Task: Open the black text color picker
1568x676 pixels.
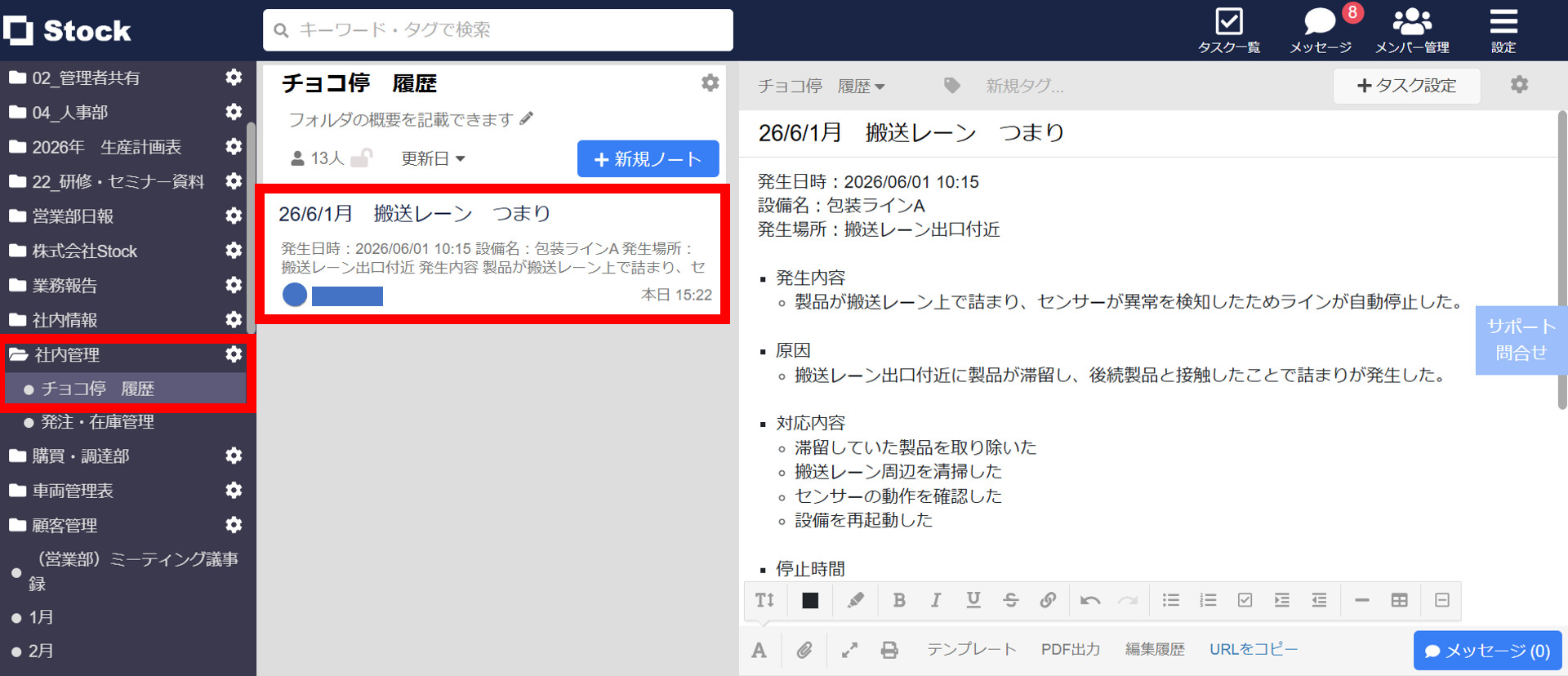Action: [810, 600]
